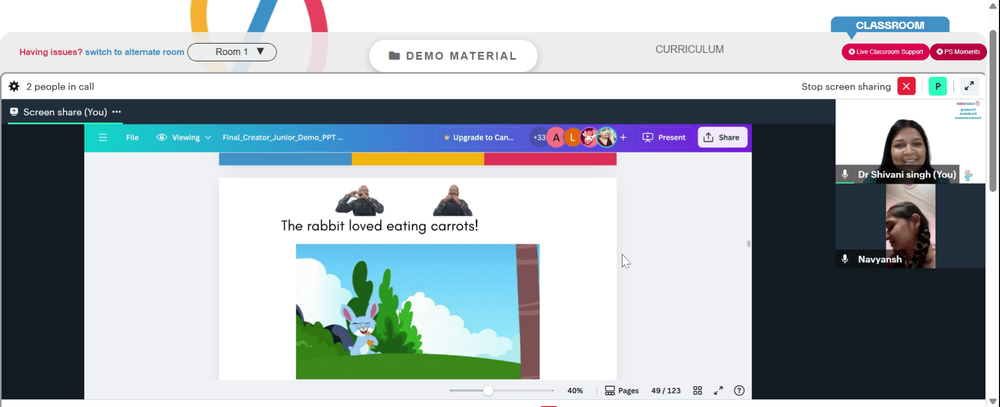Image resolution: width=1000 pixels, height=407 pixels.
Task: Click the rabbit illustration on slide
Action: tap(360, 329)
